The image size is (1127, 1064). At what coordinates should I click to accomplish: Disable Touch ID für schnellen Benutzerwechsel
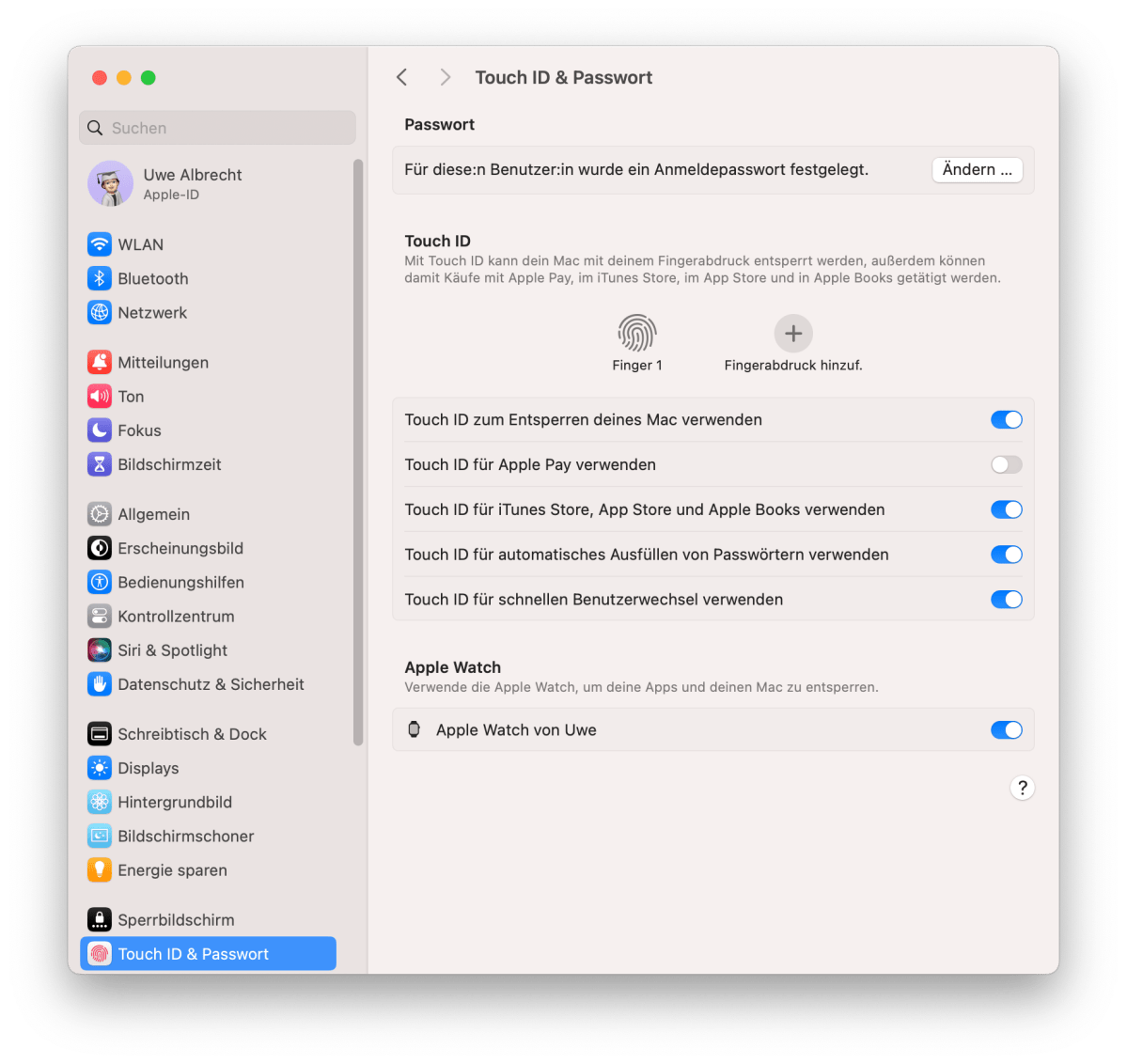point(1006,599)
